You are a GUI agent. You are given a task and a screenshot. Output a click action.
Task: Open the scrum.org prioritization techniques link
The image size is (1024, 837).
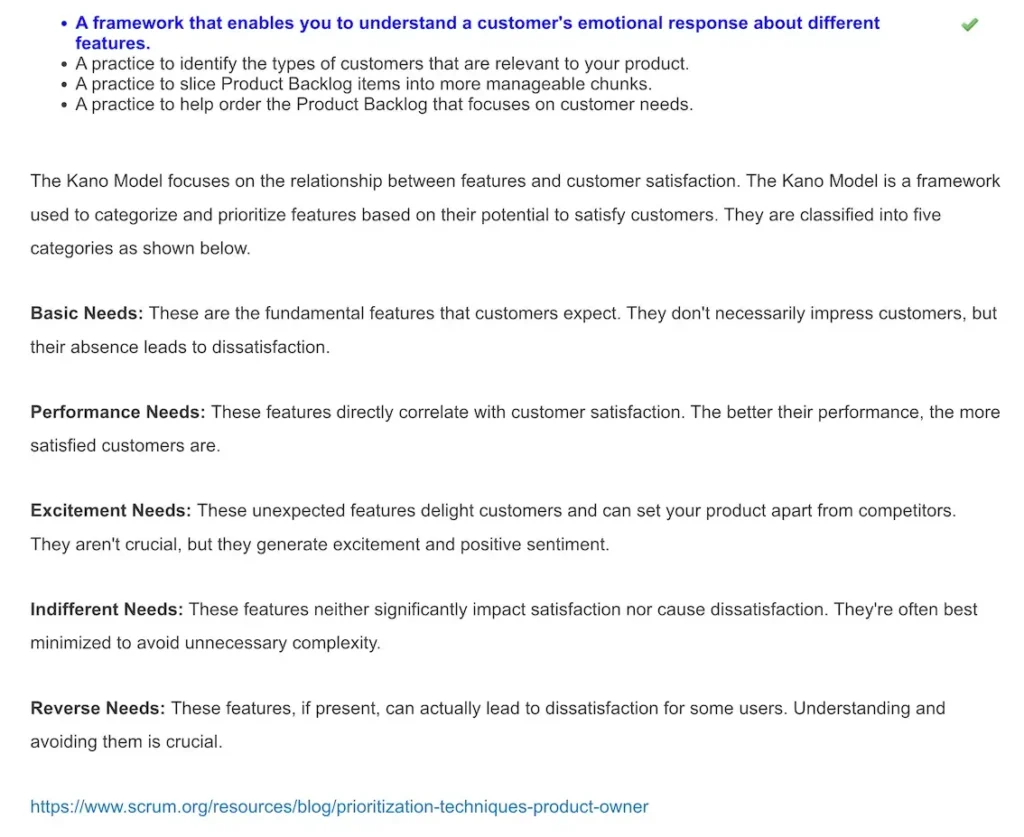click(339, 806)
